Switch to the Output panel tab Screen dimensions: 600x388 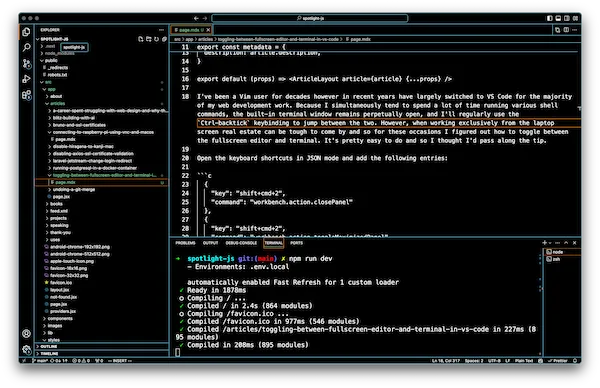tap(210, 243)
